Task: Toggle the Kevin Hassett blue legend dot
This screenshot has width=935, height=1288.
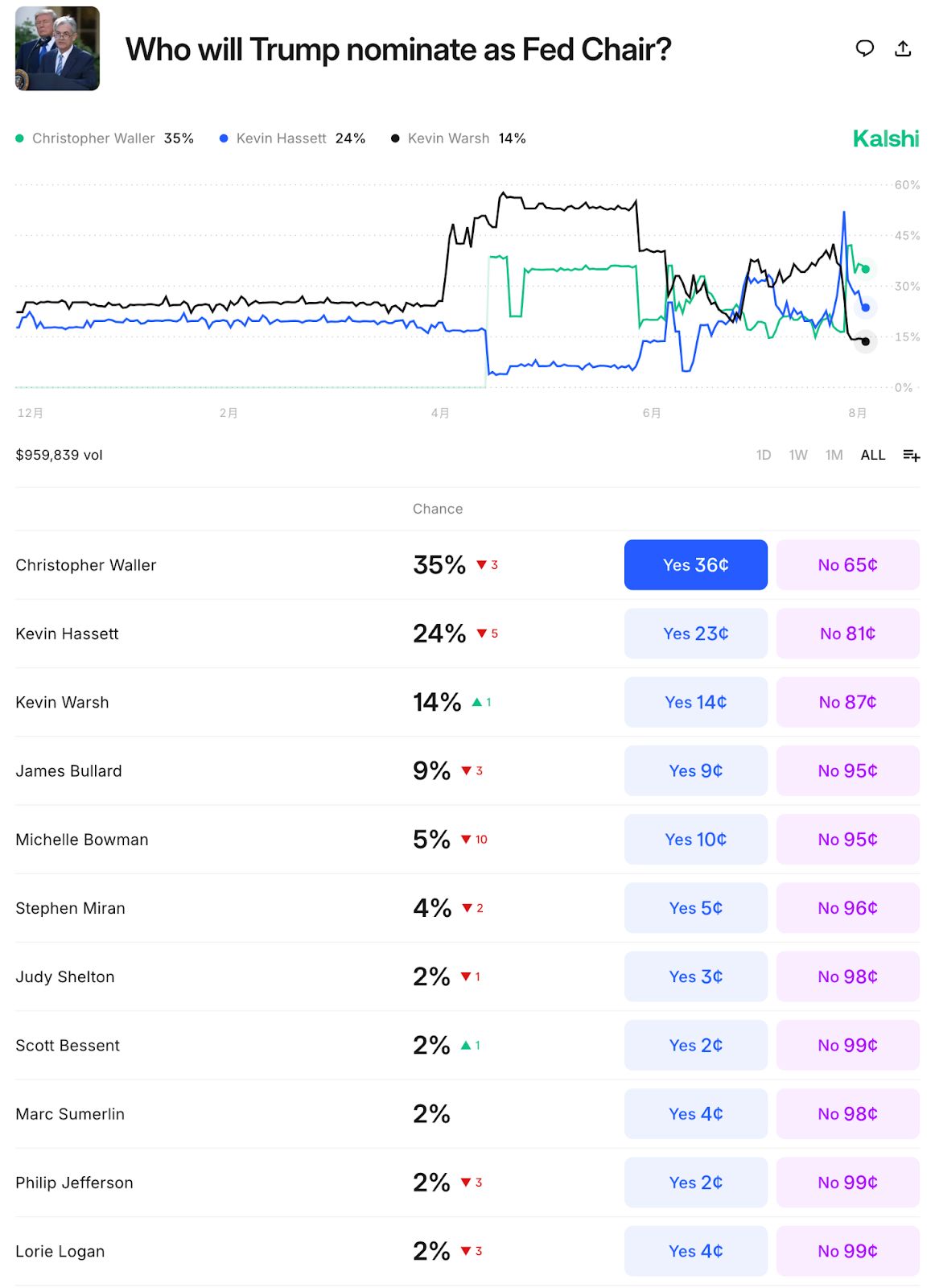Action: (224, 138)
